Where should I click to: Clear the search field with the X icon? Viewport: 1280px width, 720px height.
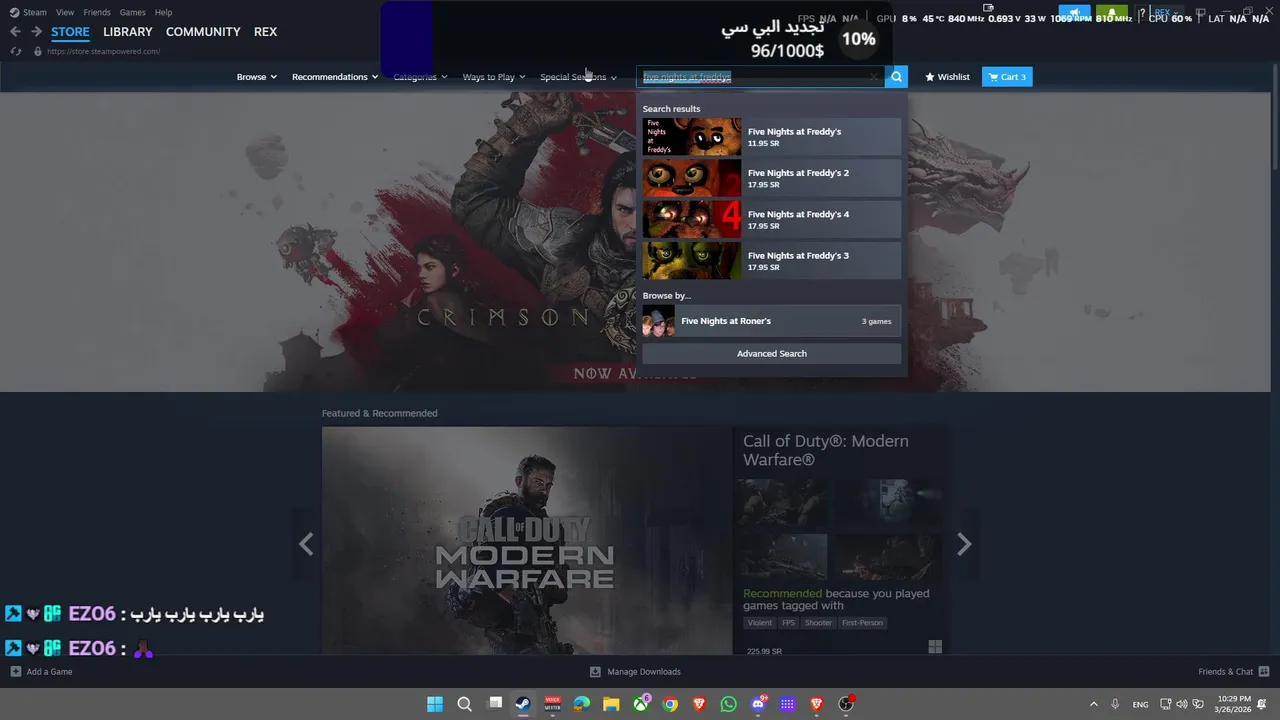(x=874, y=77)
